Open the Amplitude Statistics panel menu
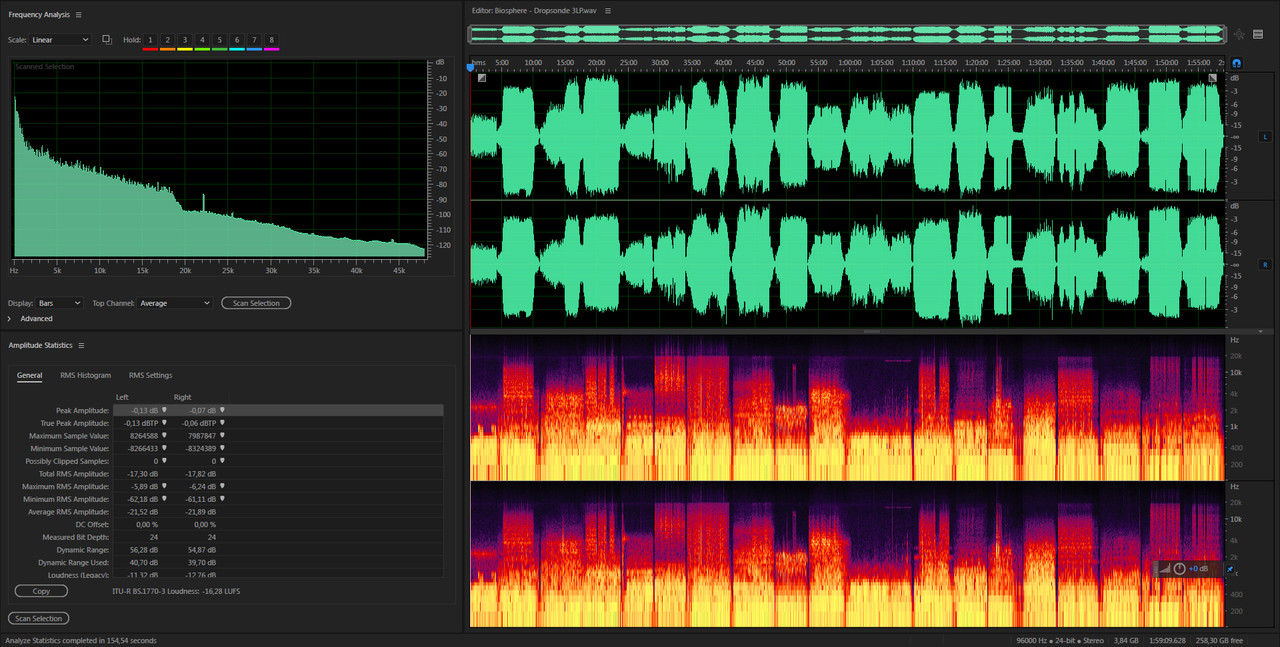The width and height of the screenshot is (1280, 647). tap(82, 345)
